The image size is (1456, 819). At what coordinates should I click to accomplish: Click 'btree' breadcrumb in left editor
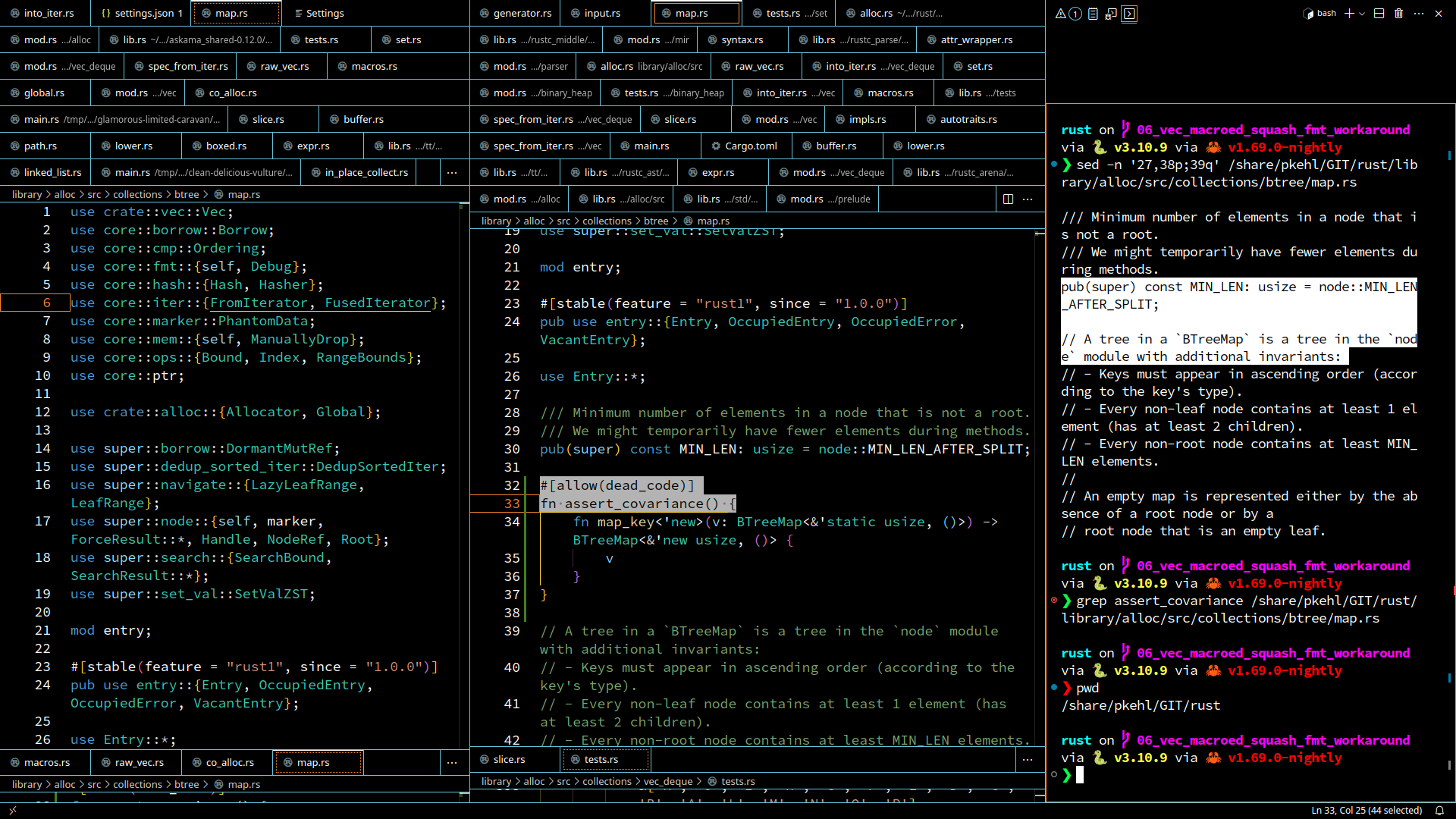click(187, 195)
